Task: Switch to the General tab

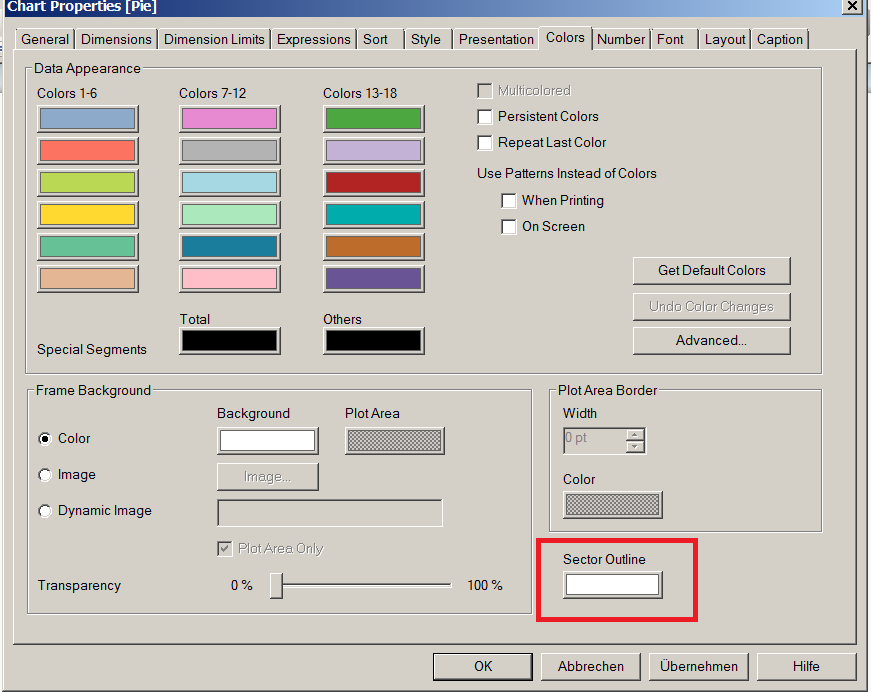Action: tap(45, 39)
